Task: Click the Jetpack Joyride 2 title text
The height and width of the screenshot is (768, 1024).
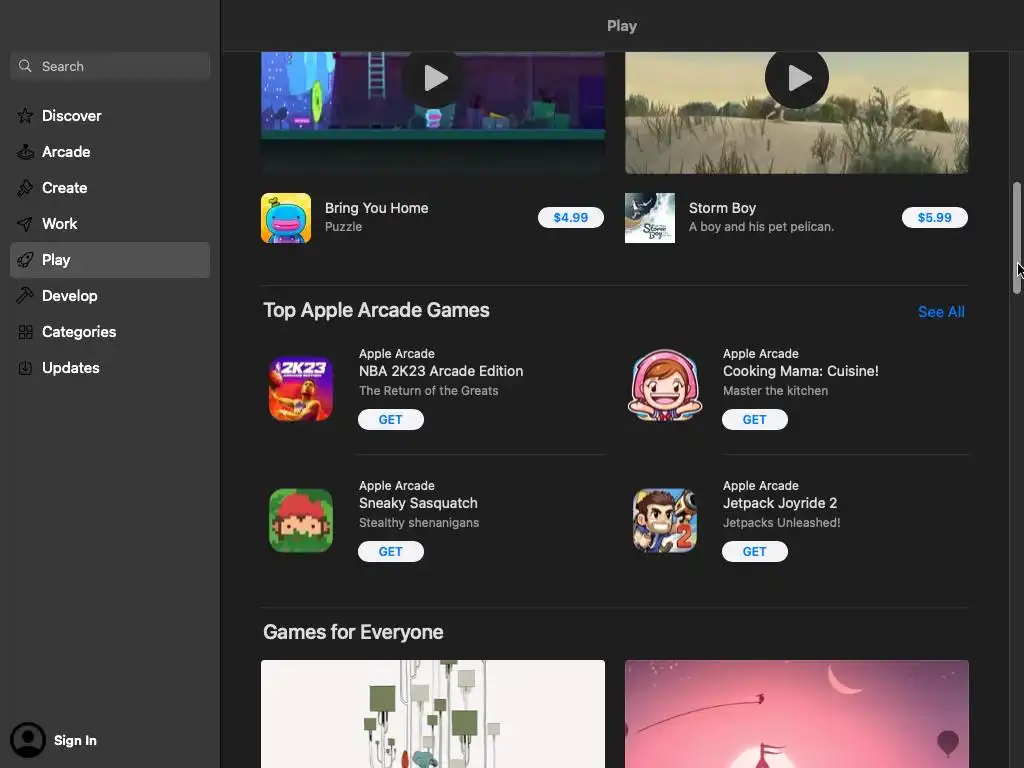Action: tap(780, 503)
